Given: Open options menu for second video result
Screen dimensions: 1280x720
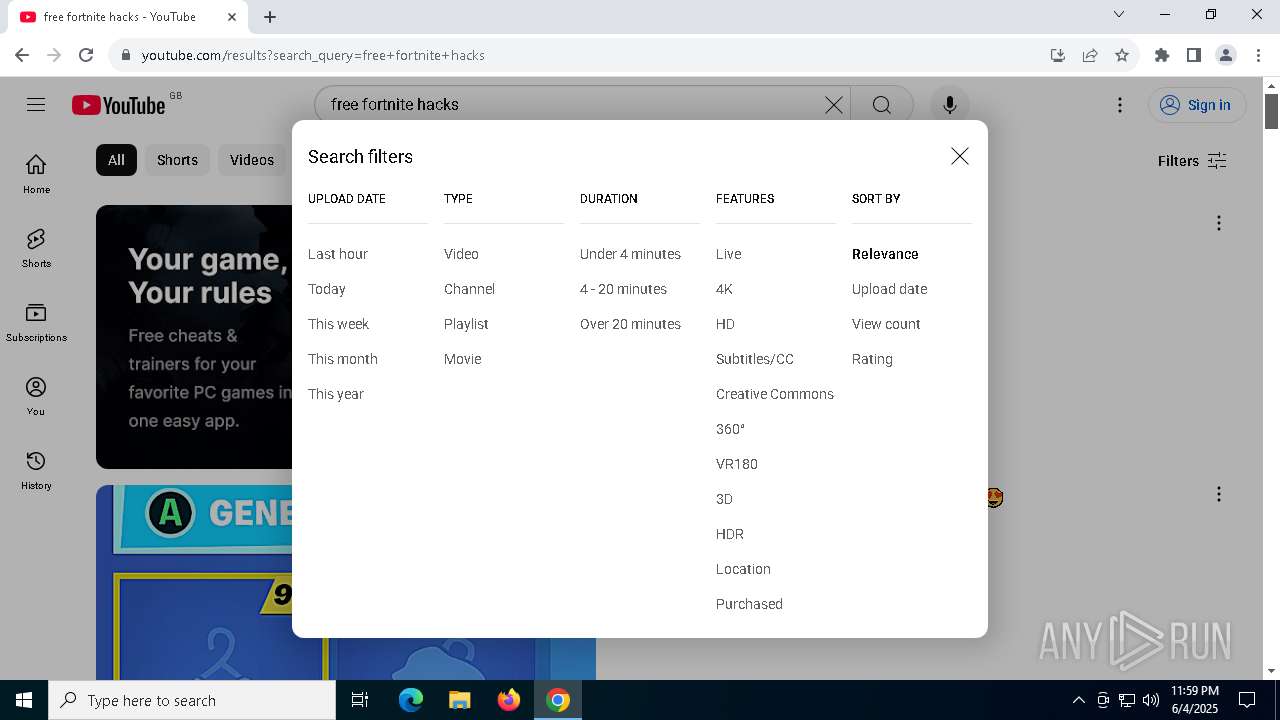Looking at the screenshot, I should 1218,494.
